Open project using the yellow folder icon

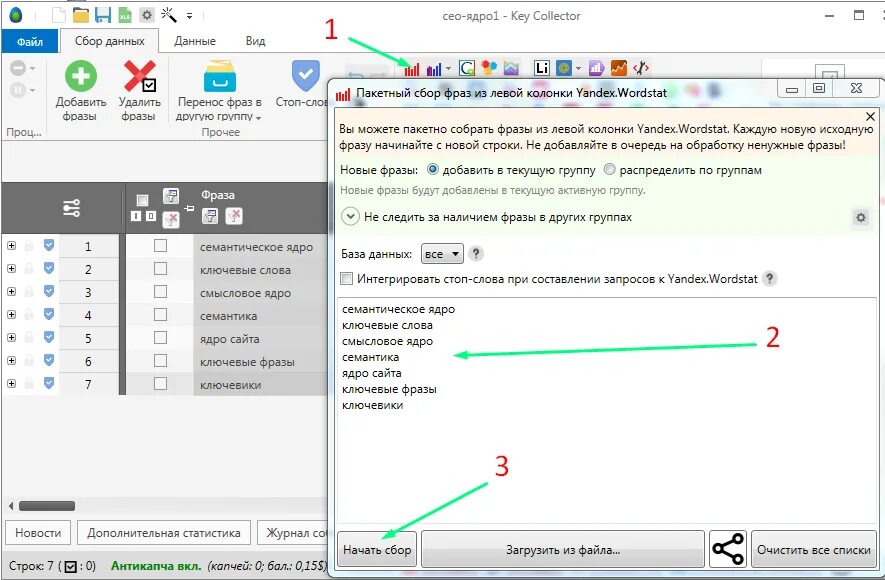coord(81,15)
